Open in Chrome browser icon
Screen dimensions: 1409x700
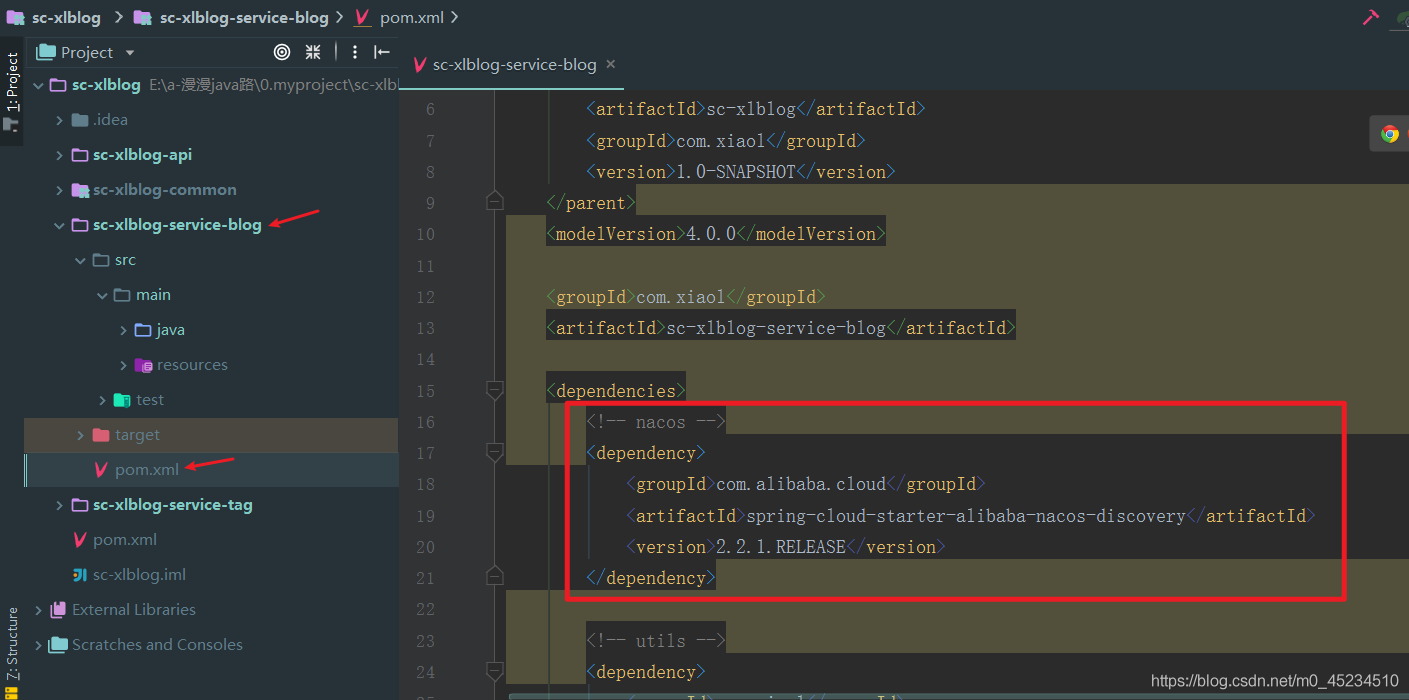pos(1389,134)
